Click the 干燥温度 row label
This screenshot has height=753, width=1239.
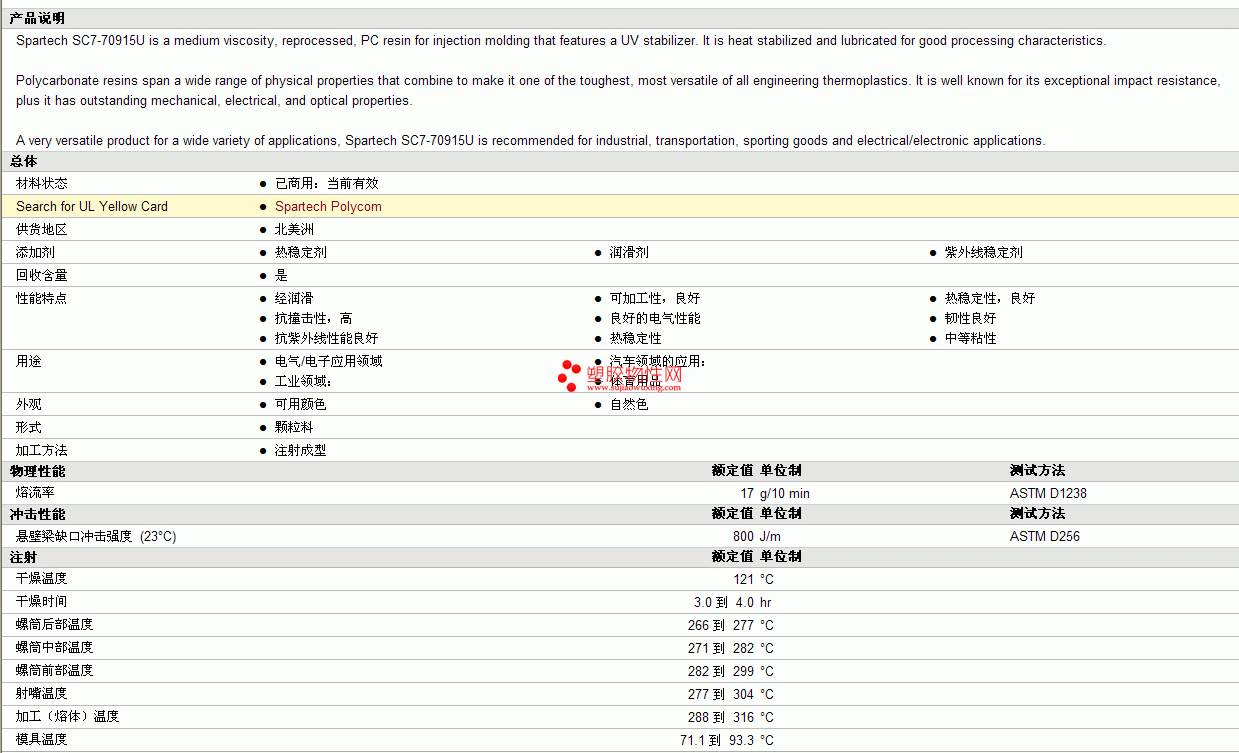point(42,578)
